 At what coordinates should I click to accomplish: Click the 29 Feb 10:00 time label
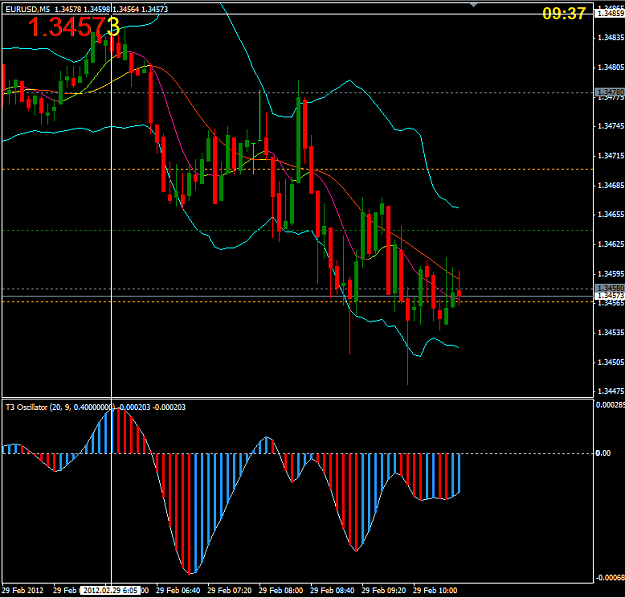tap(435, 590)
